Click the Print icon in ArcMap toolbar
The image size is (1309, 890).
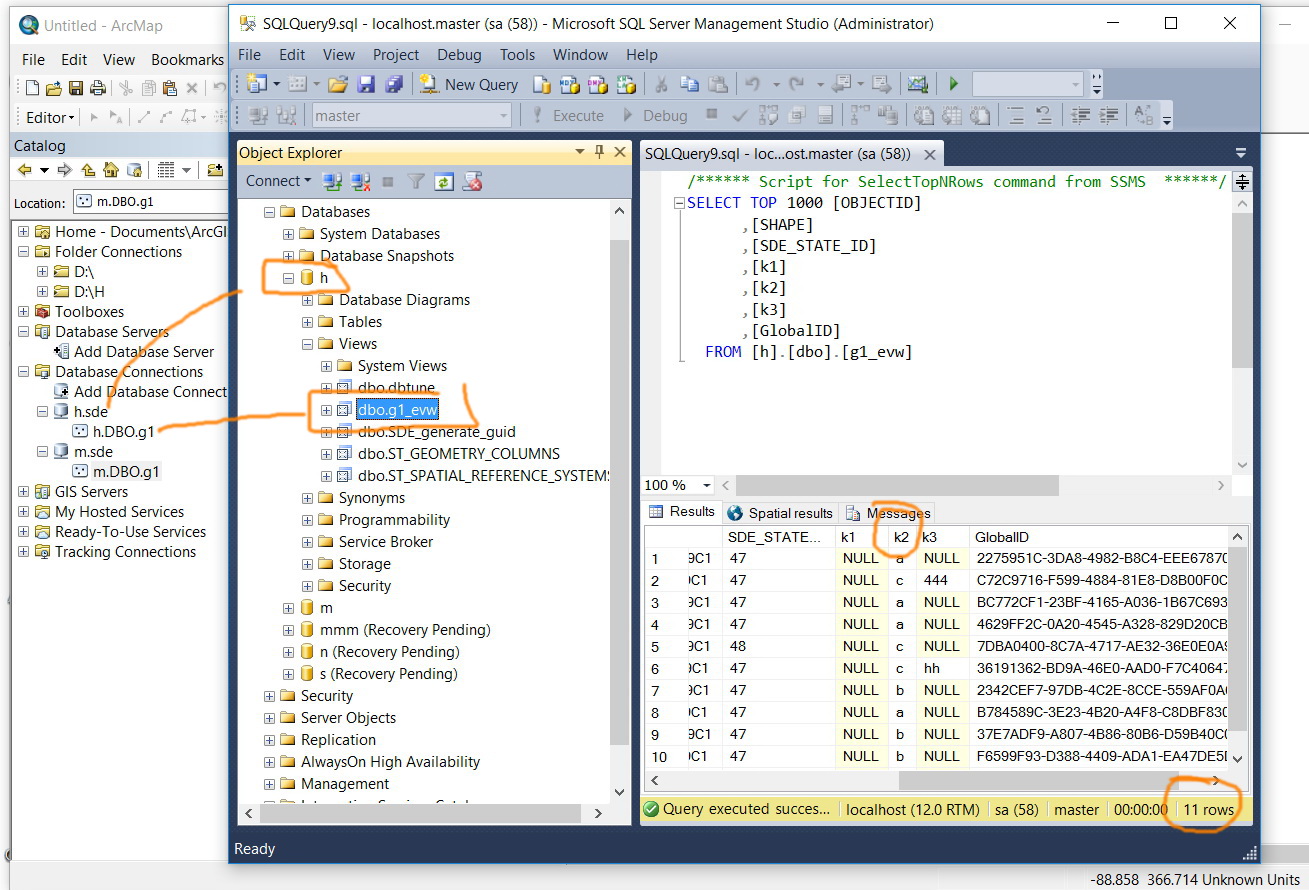click(x=97, y=88)
